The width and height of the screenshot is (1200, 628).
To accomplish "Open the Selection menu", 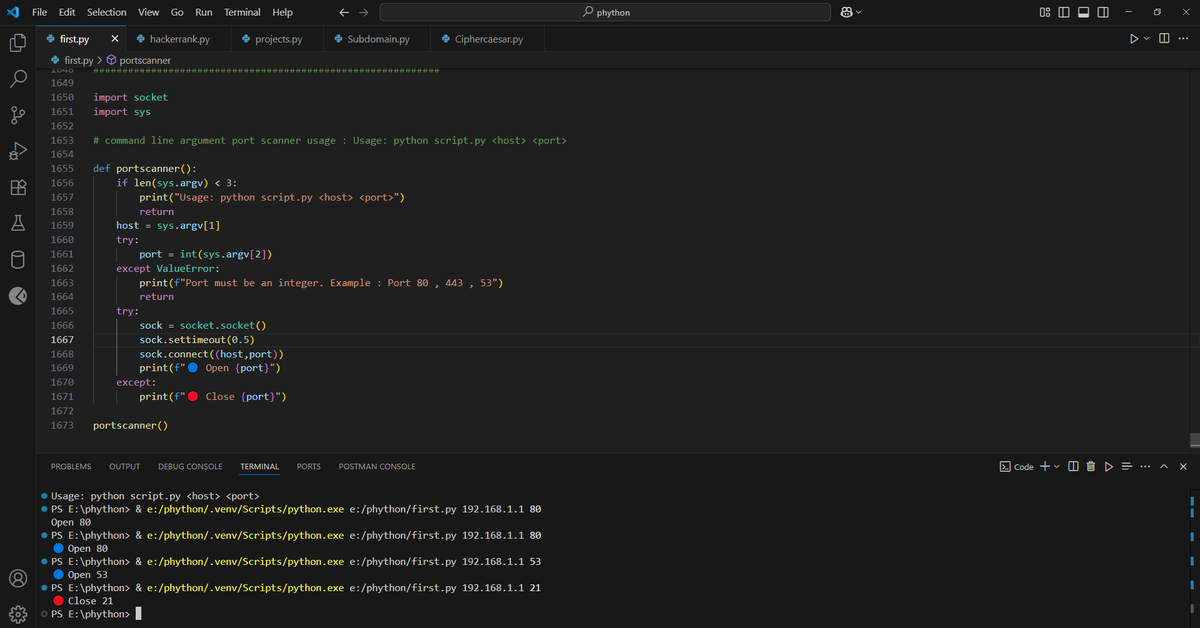I will pyautogui.click(x=107, y=12).
